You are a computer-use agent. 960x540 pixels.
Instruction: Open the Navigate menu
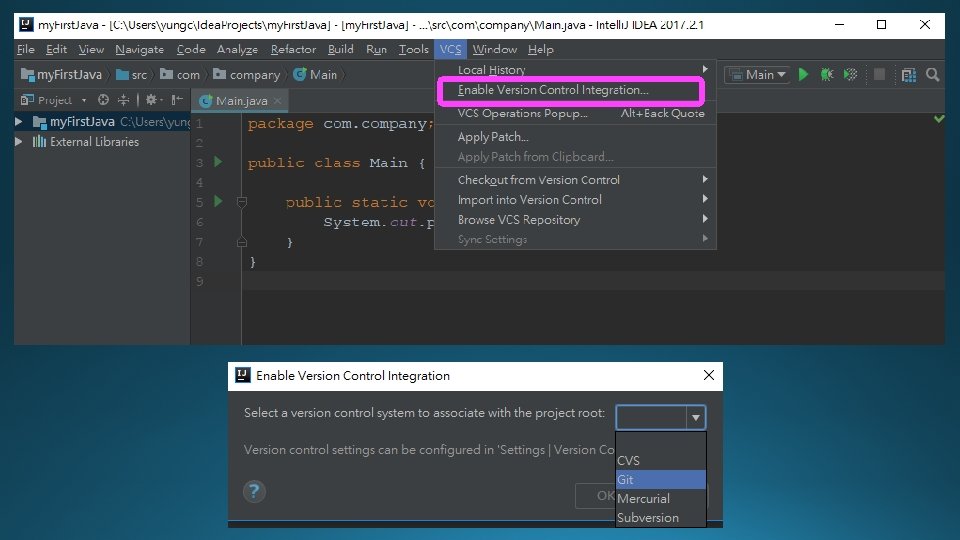[x=140, y=49]
